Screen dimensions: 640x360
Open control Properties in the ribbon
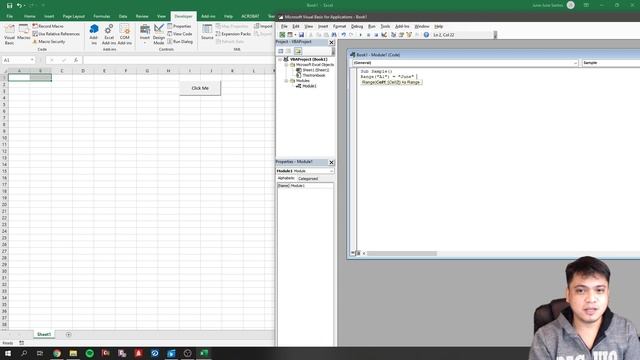[179, 26]
